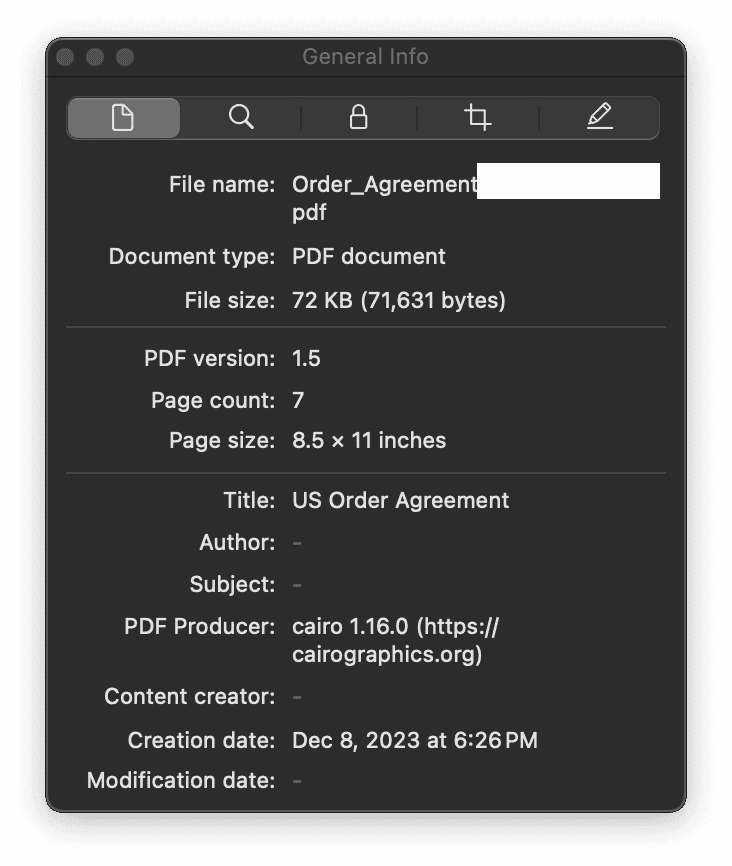Click the PDF version value 1.5
This screenshot has height=866, width=732.
306,358
